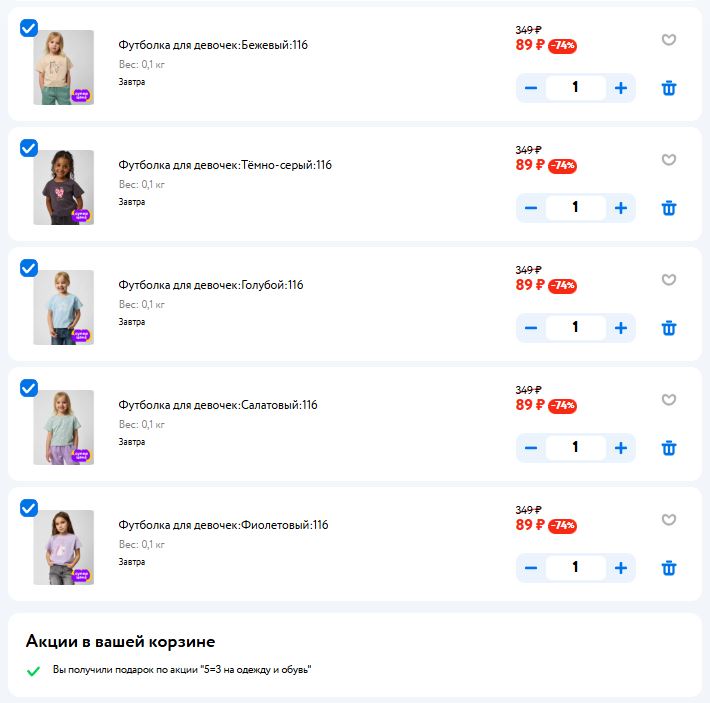Add Фиолетовый t-shirt to wishlist heart
Image resolution: width=710 pixels, height=703 pixels.
point(669,520)
